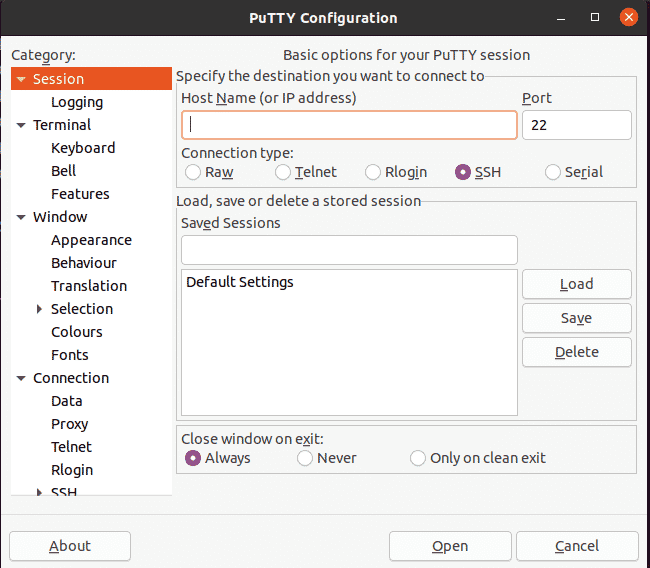
Task: Load the selected saved session
Action: tap(577, 284)
